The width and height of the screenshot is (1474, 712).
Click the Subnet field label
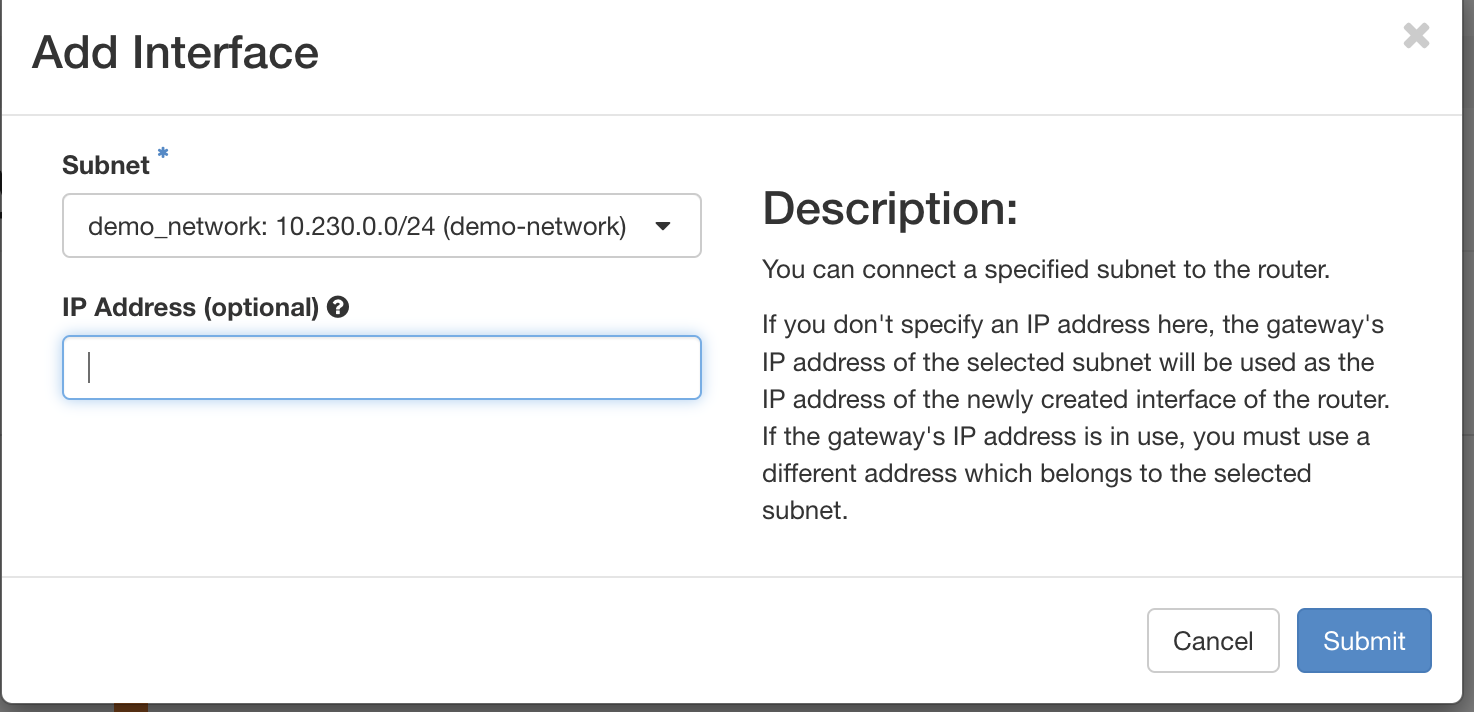(105, 165)
